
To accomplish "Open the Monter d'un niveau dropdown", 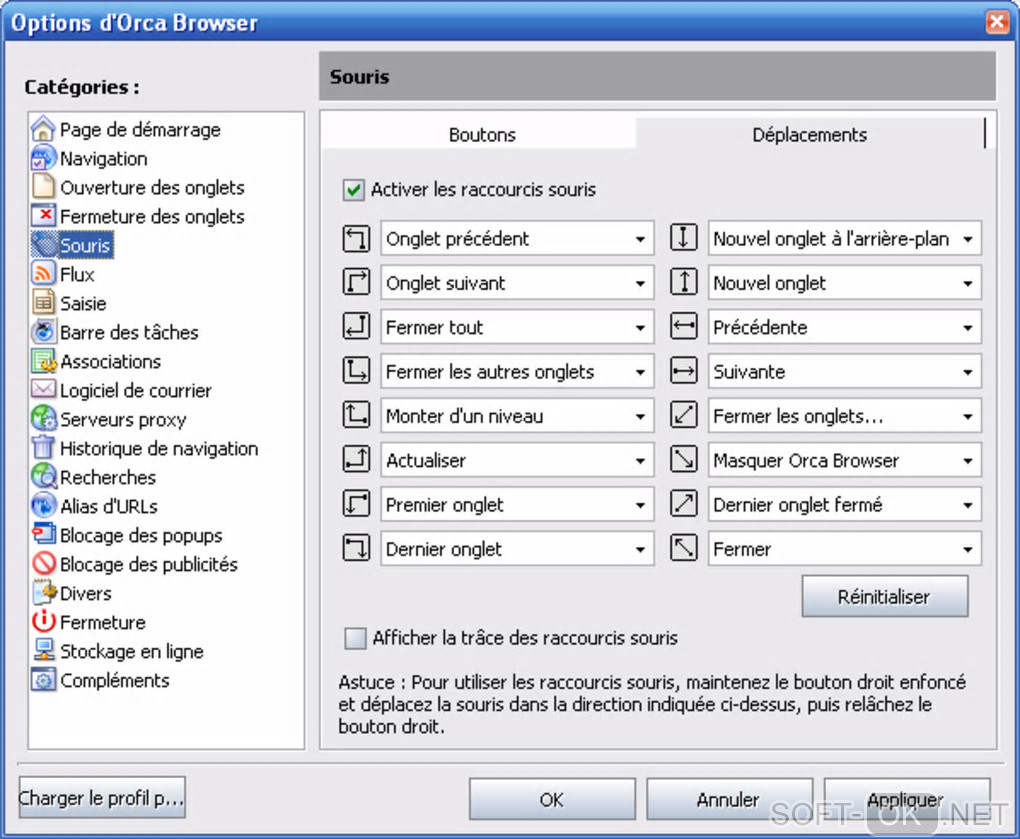I will (x=517, y=416).
